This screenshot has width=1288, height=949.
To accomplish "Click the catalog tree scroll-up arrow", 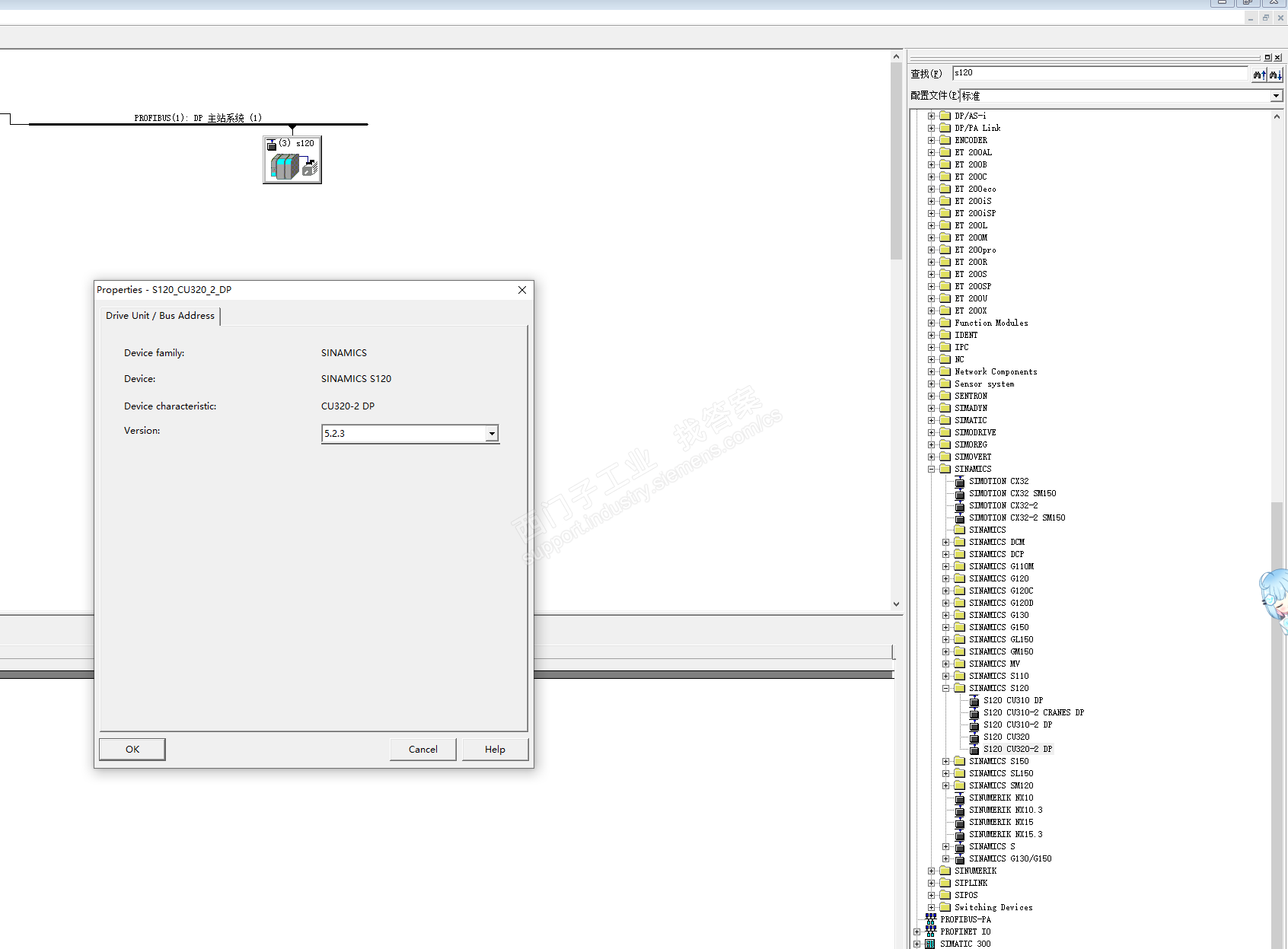I will tap(1277, 116).
